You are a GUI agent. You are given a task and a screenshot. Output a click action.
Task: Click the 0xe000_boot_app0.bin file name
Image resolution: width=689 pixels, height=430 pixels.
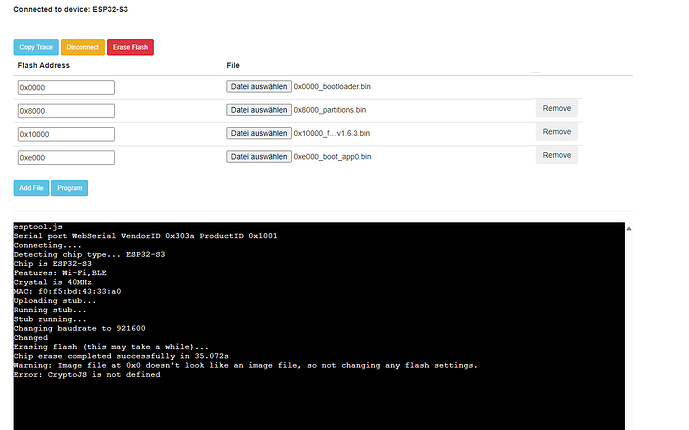pyautogui.click(x=332, y=156)
